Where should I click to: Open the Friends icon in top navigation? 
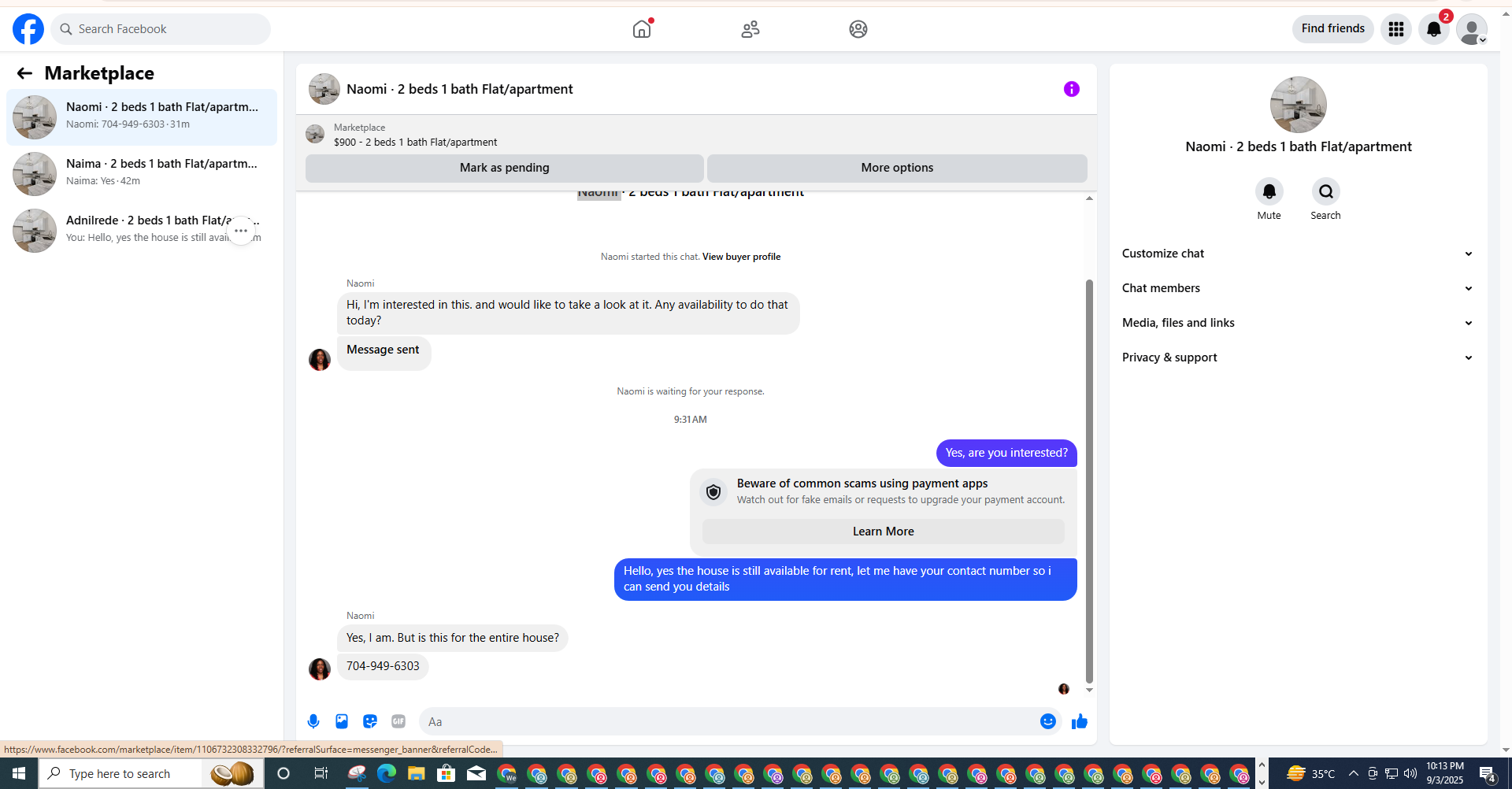pyautogui.click(x=750, y=29)
